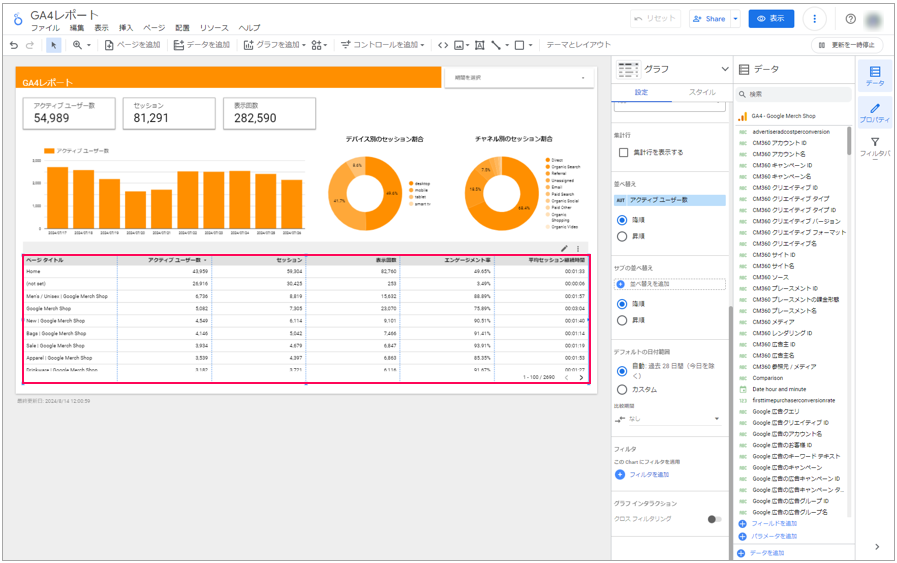Switch to the スタイル tab

(x=702, y=93)
